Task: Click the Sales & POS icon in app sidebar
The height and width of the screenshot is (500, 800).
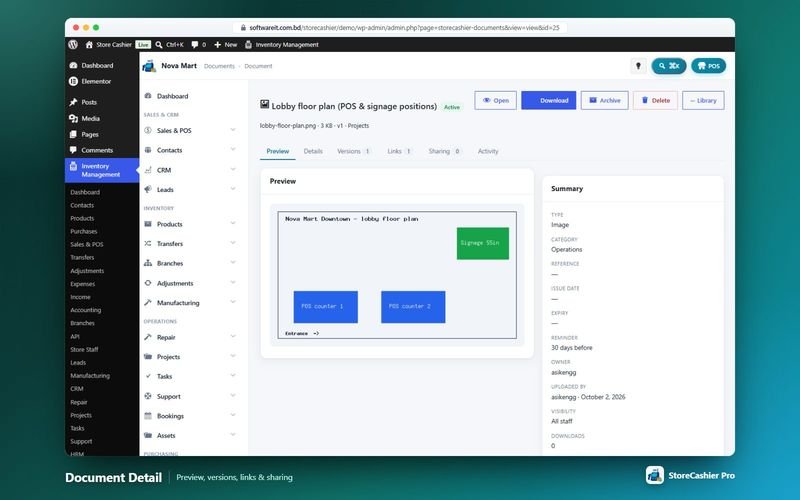Action: (x=148, y=130)
